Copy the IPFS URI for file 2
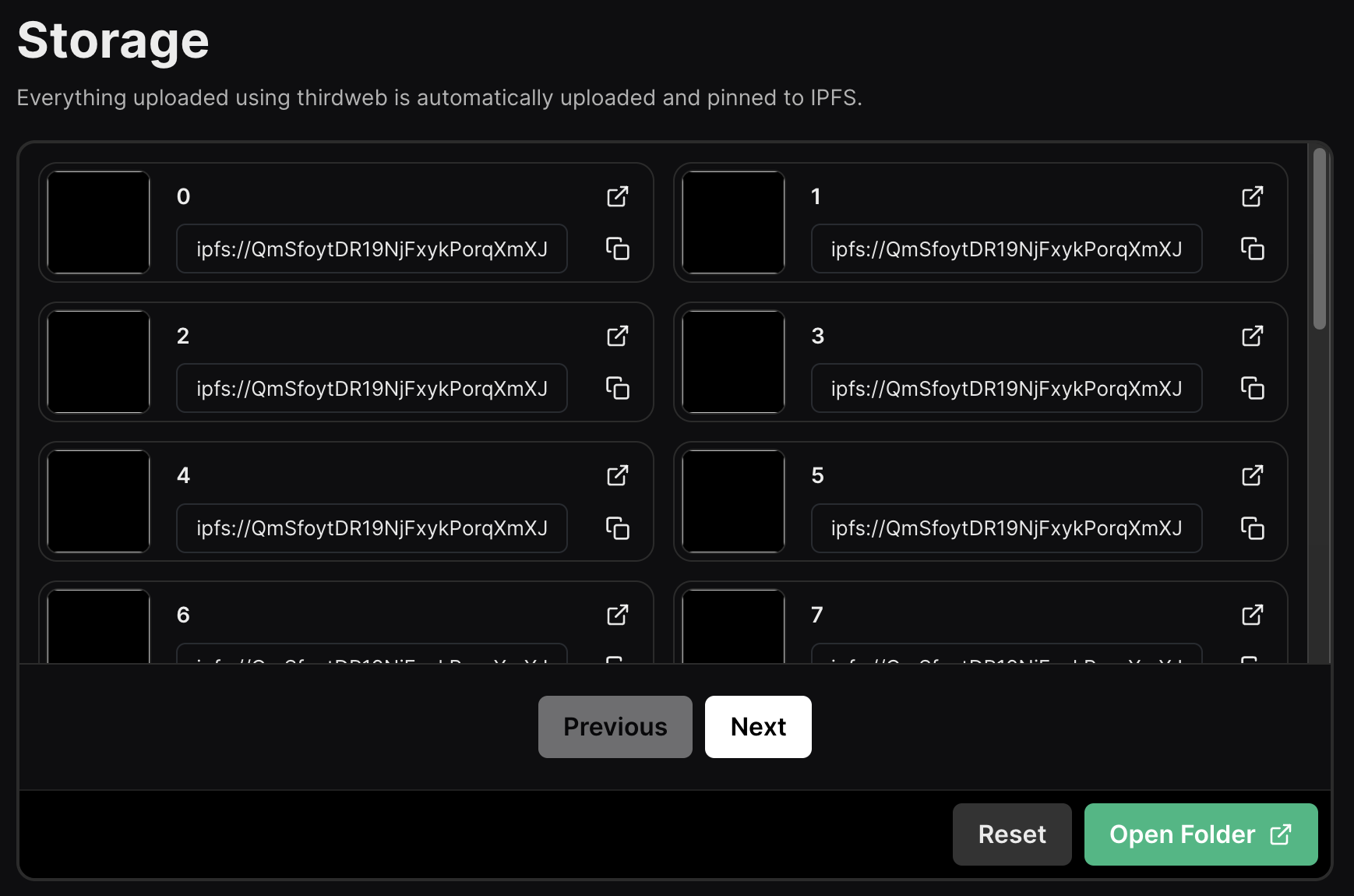This screenshot has width=1354, height=896. click(618, 388)
